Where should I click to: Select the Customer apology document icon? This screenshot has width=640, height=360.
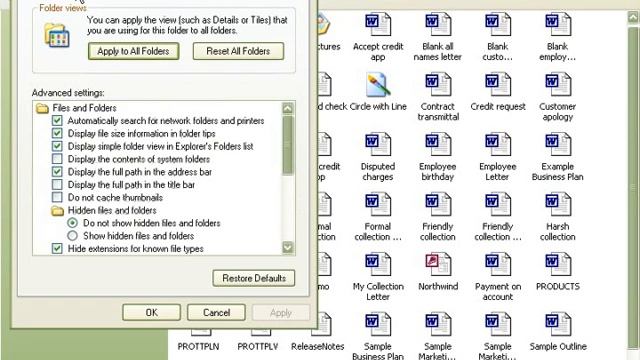click(558, 84)
